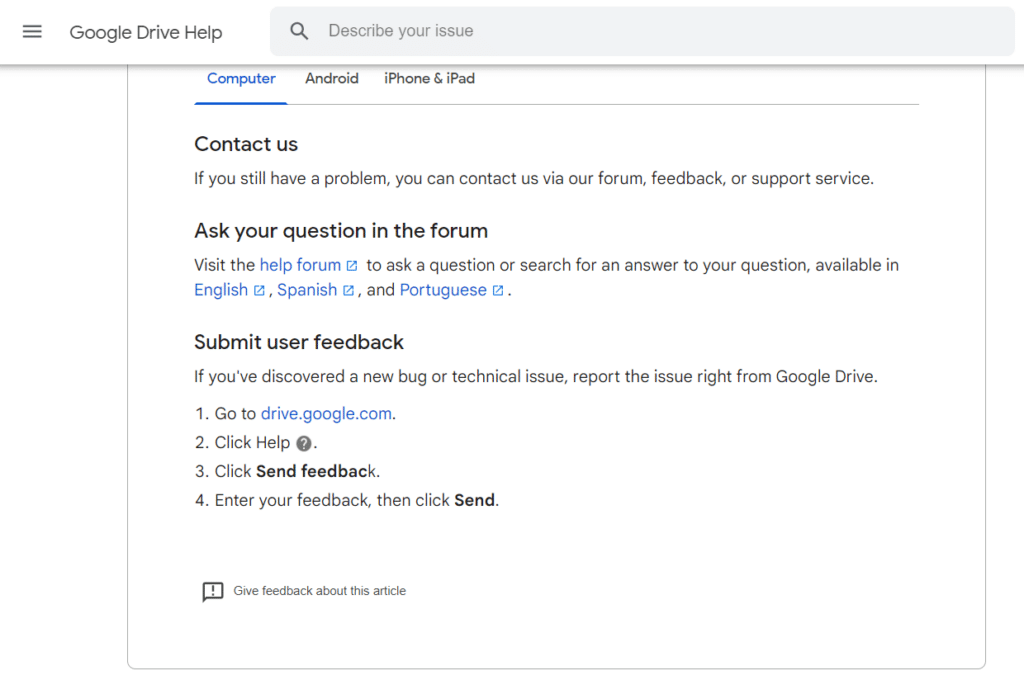Switch to the Computer tab

[x=241, y=78]
